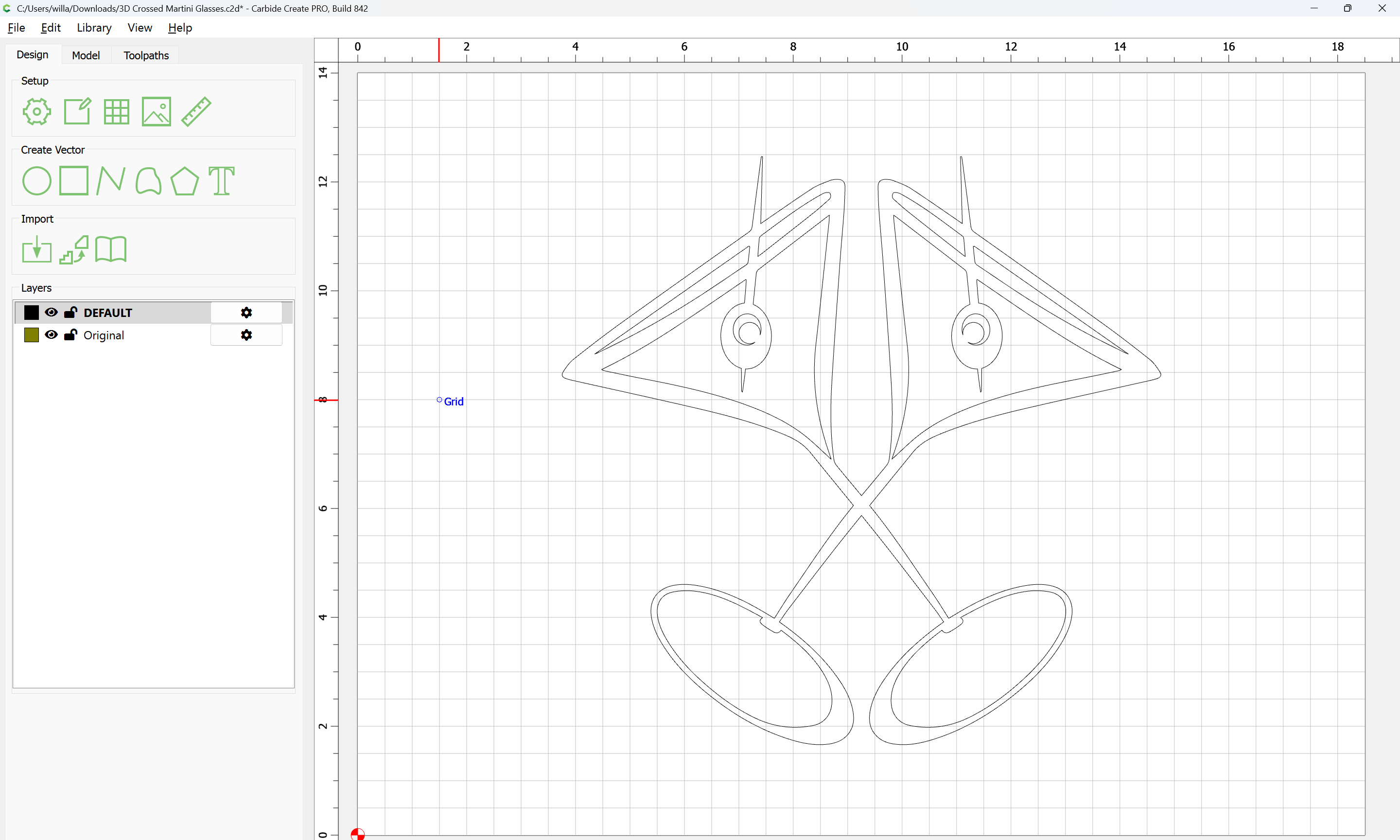Click the Import file arrow icon
Image resolution: width=1400 pixels, height=840 pixels.
point(36,250)
